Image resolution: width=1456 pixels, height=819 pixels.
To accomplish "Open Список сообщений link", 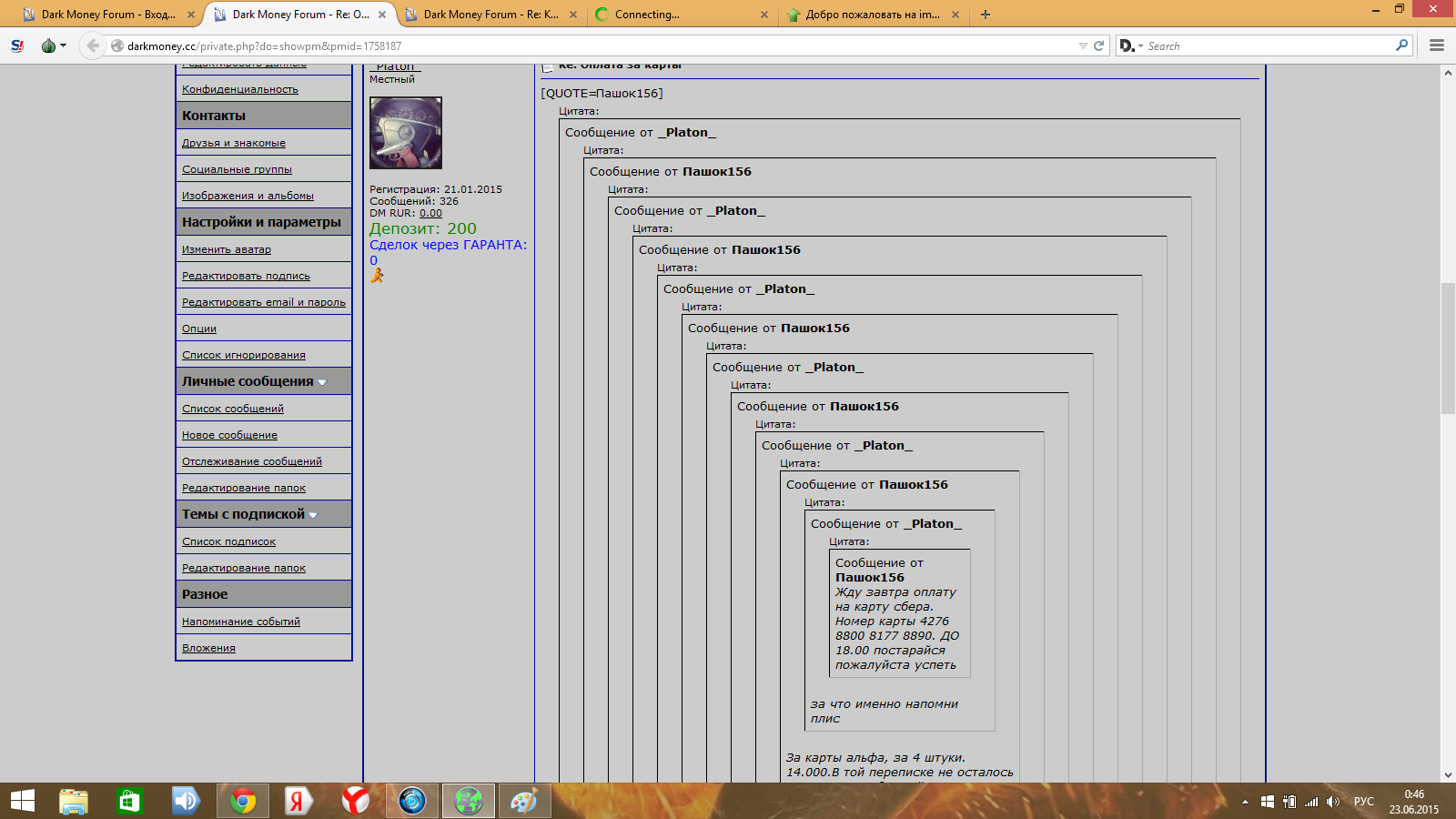I will (x=233, y=409).
